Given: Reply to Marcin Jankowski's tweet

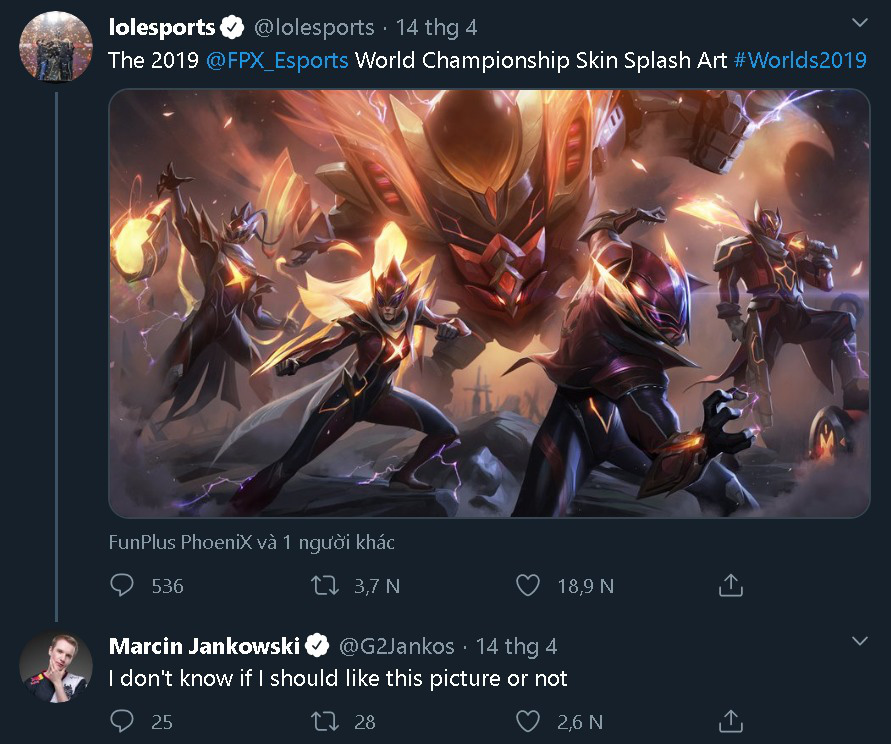Looking at the screenshot, I should coord(122,721).
